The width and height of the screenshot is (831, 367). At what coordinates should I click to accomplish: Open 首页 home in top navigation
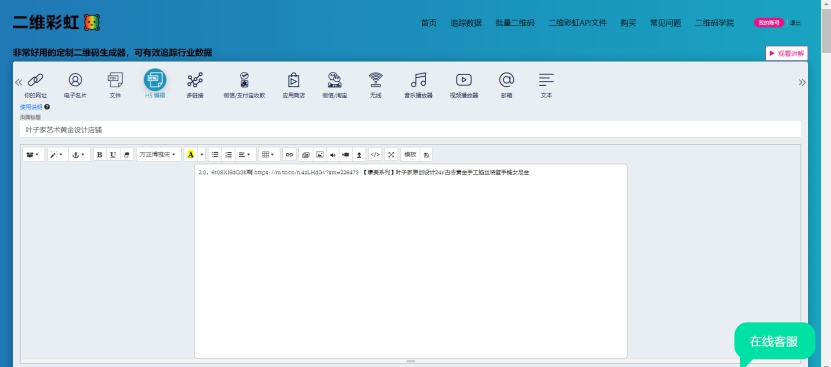(x=429, y=23)
